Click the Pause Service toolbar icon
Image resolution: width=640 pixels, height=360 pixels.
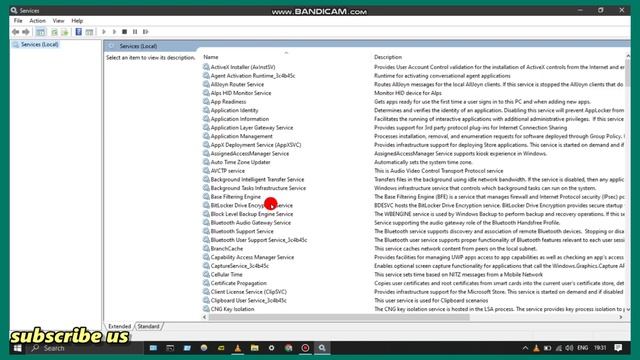pyautogui.click(x=135, y=32)
